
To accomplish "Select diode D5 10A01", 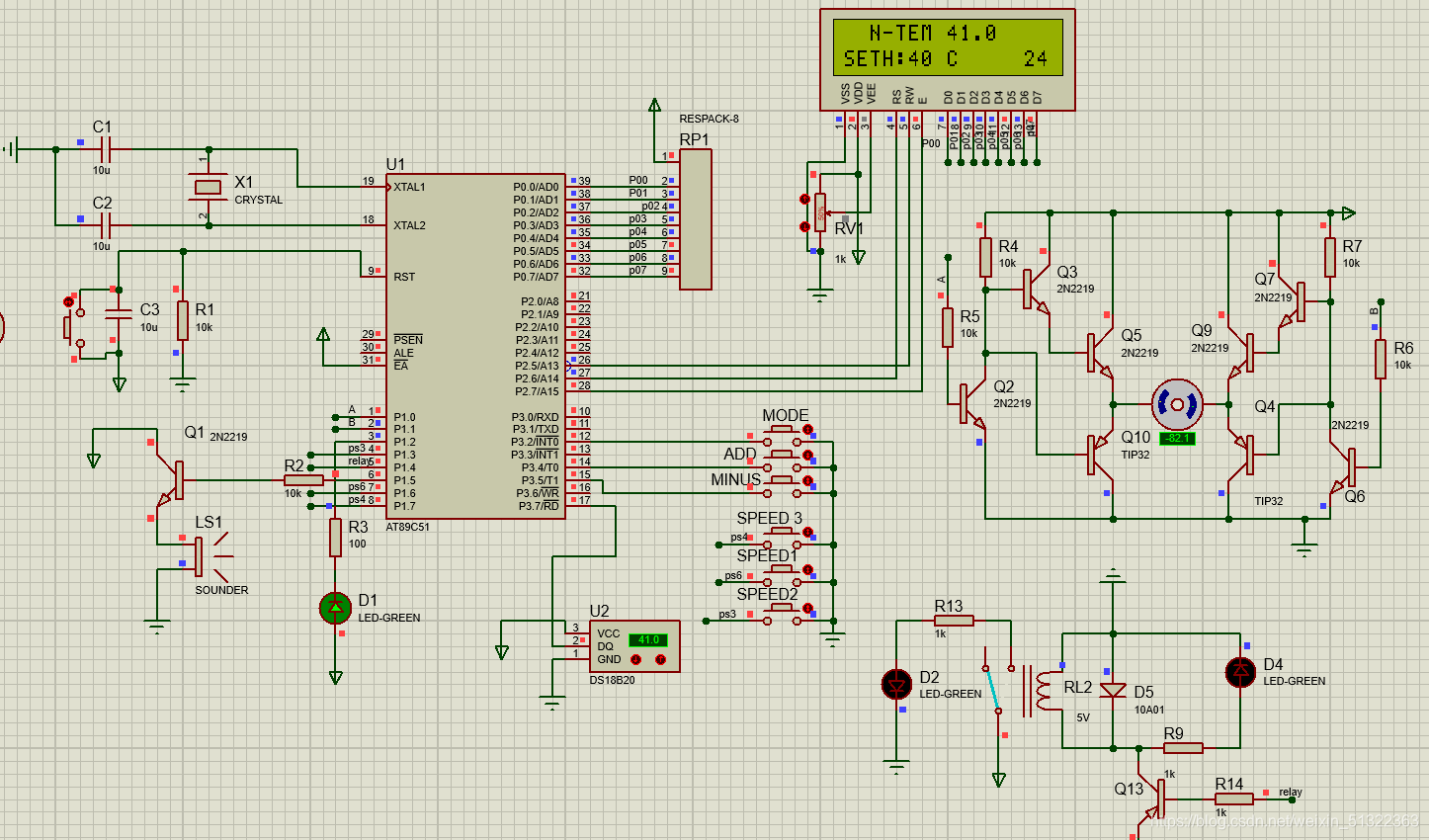I will tap(1113, 691).
